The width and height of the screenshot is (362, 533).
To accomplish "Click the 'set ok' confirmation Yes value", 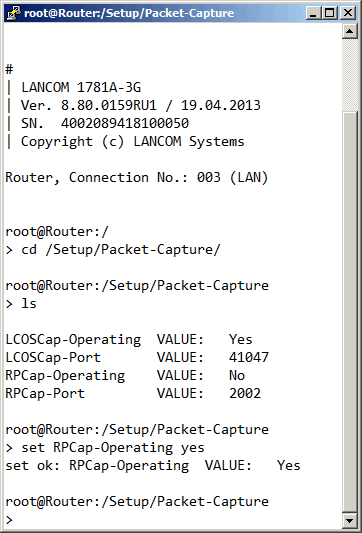I will (x=289, y=465).
